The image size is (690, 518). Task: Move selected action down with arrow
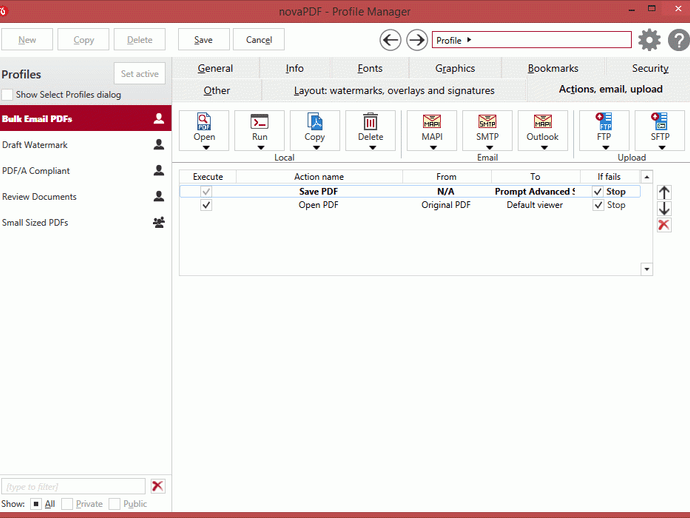(x=664, y=209)
